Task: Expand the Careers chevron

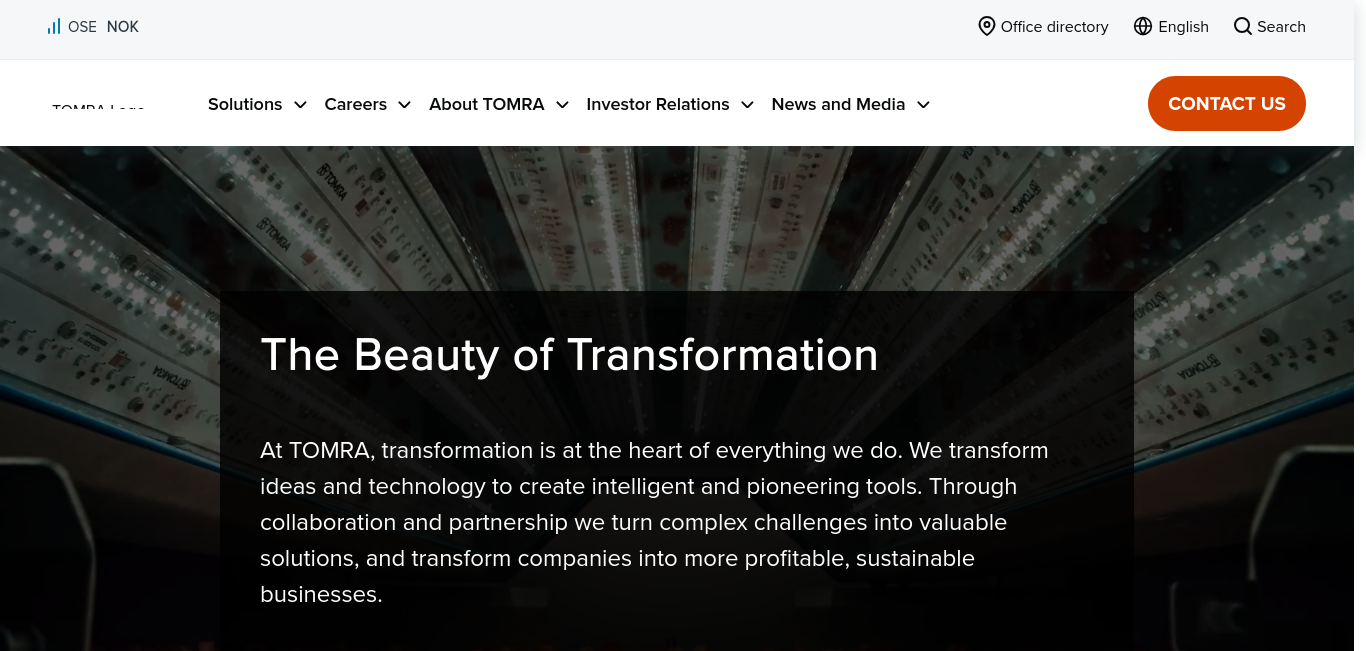Action: [404, 104]
